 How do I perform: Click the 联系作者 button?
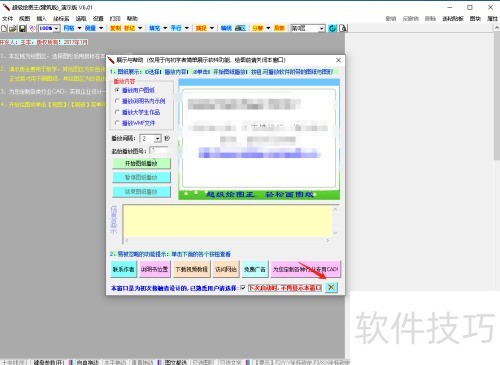(x=123, y=269)
